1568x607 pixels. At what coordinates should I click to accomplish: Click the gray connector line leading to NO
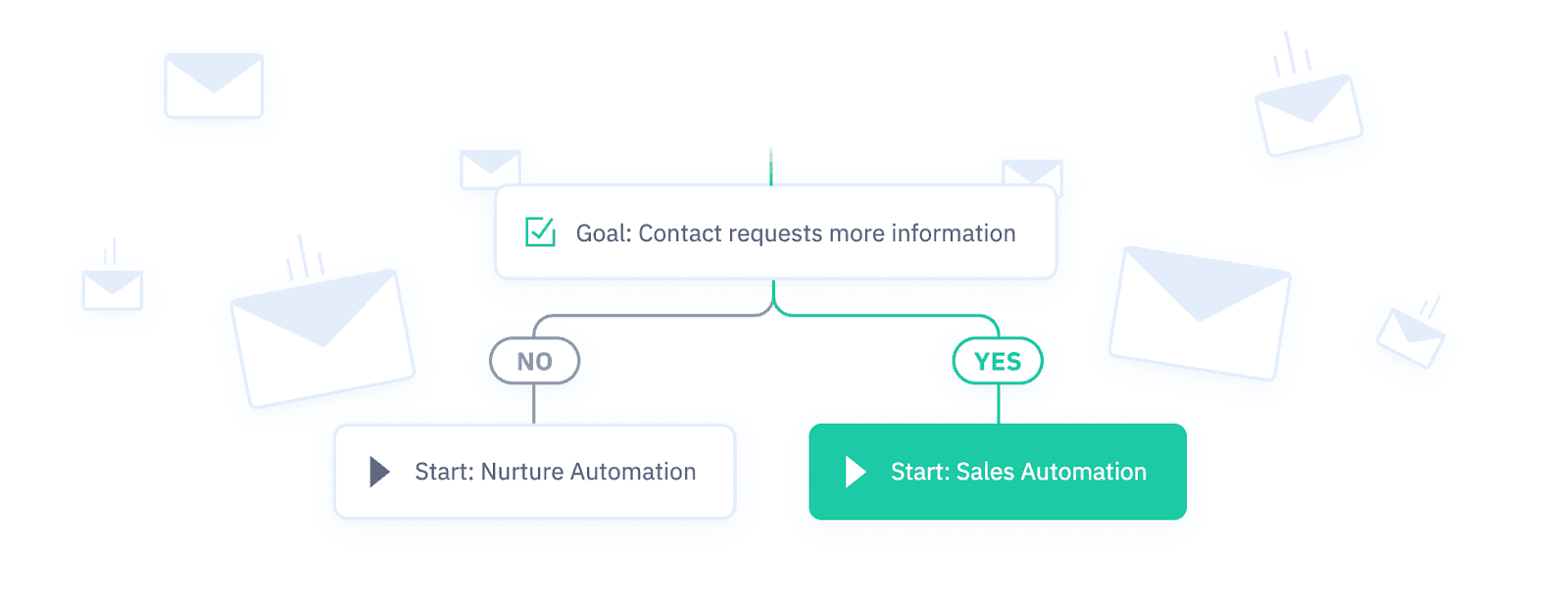point(647,316)
